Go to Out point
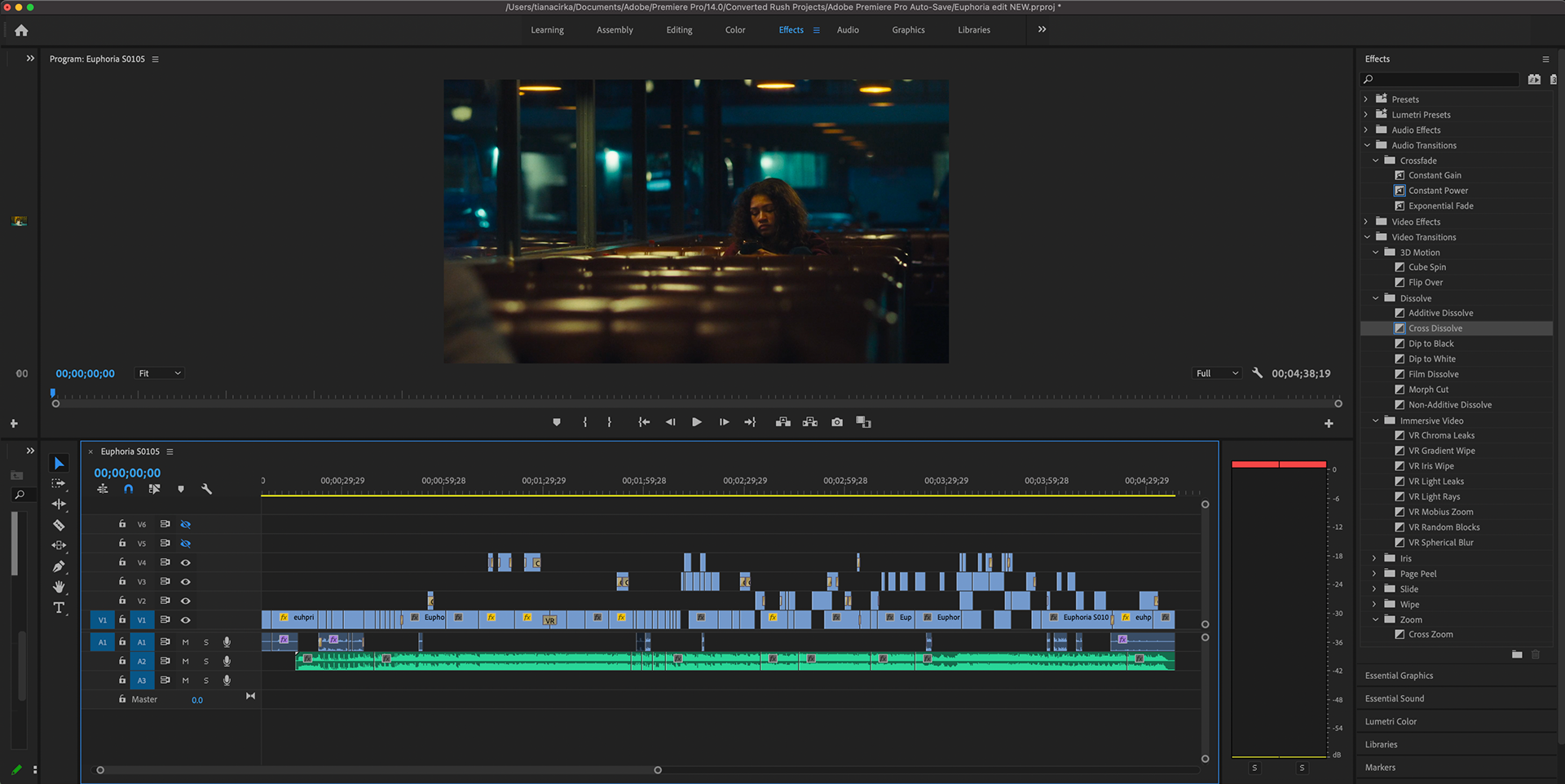The width and height of the screenshot is (1565, 784). point(750,422)
